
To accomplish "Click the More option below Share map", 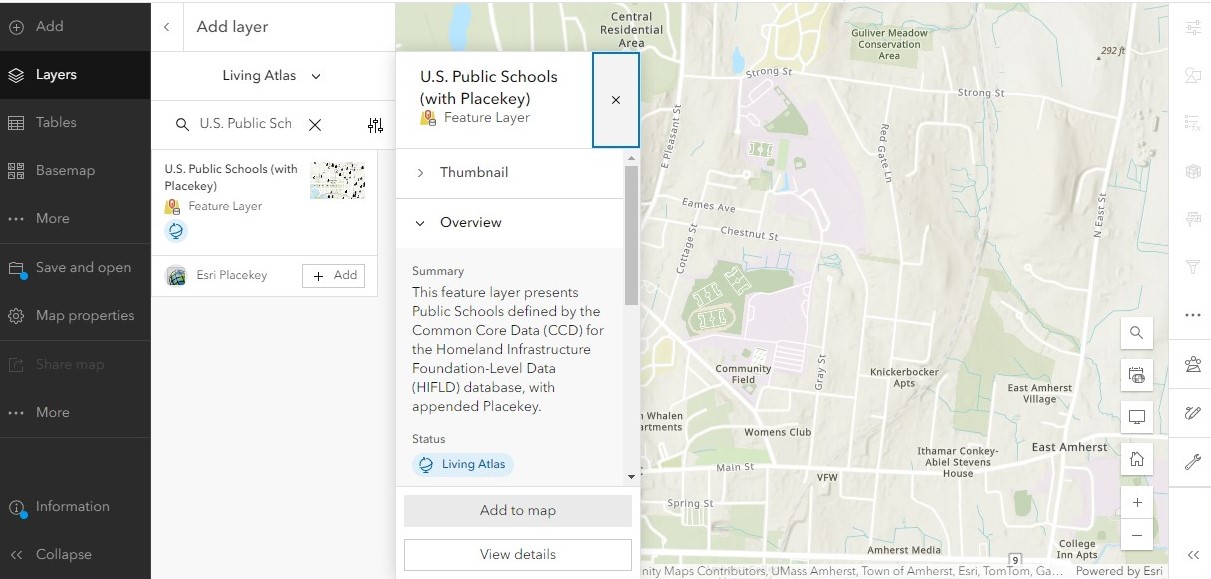I will (x=75, y=412).
